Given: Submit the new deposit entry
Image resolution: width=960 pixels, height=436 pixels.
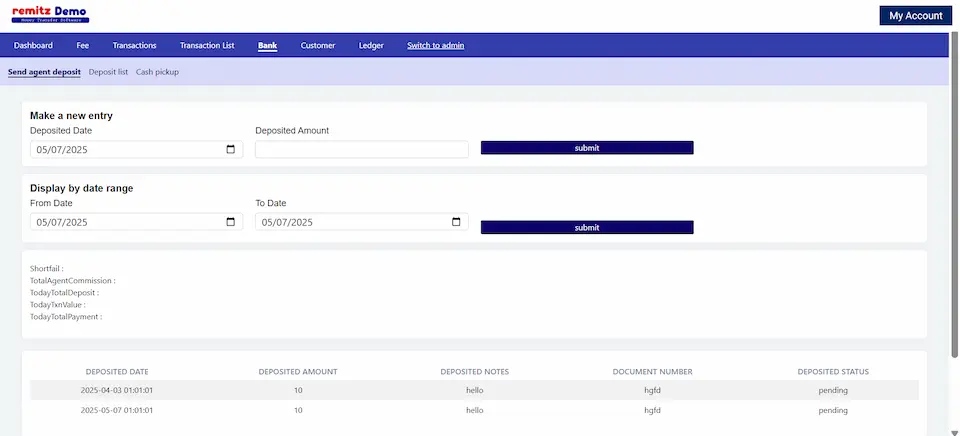Looking at the screenshot, I should click(x=587, y=148).
